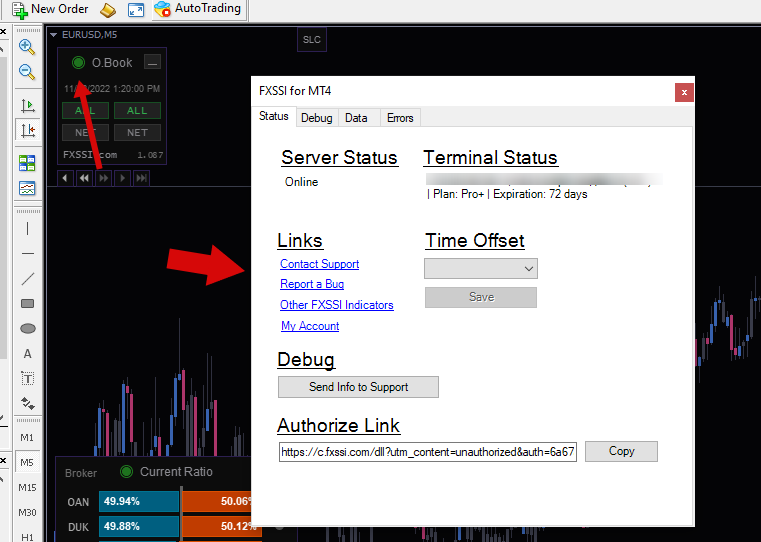Rewind O.Book history fast backward
Screen dimensions: 761x542
pyautogui.click(x=84, y=179)
